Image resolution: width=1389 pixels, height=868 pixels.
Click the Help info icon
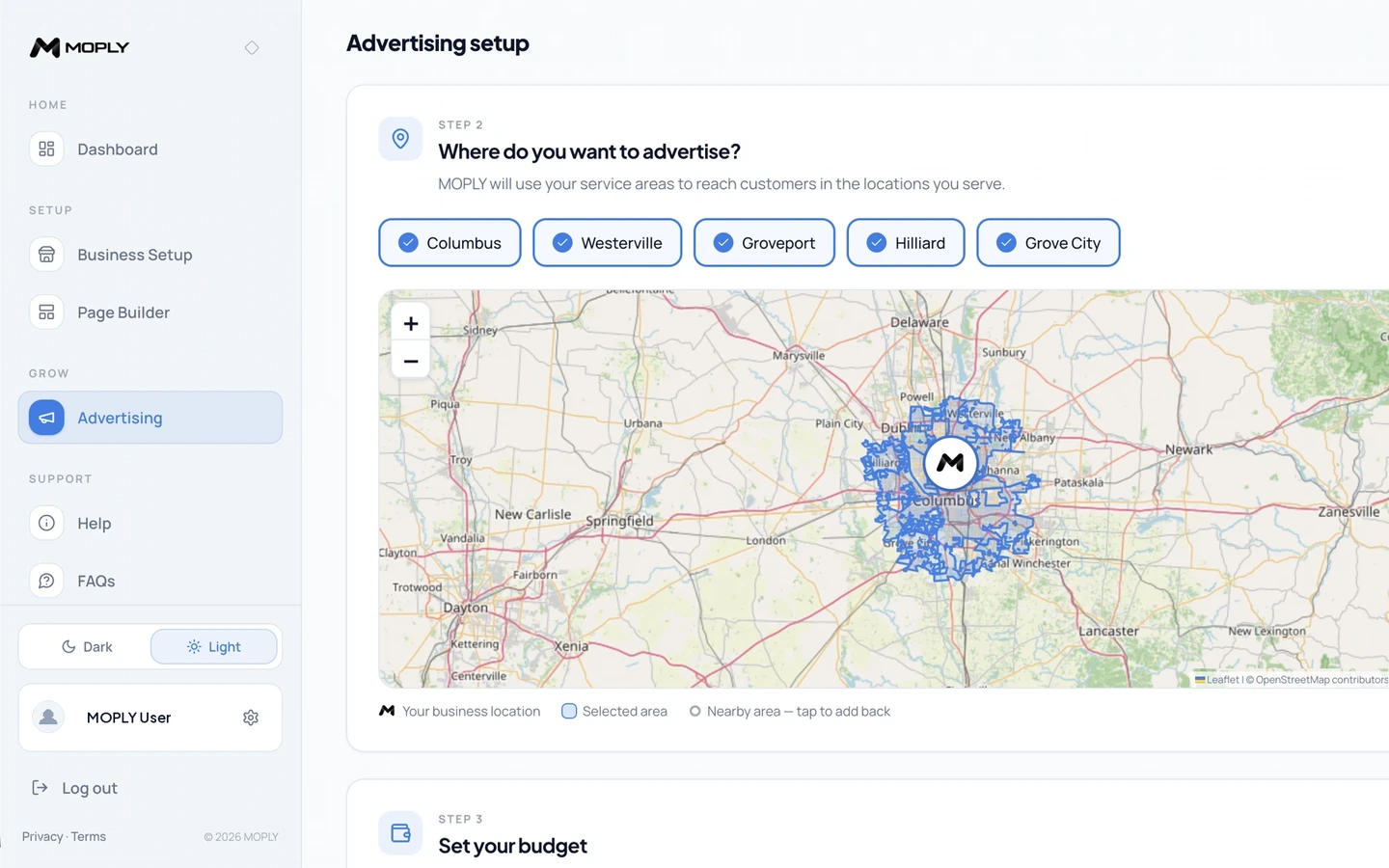46,523
